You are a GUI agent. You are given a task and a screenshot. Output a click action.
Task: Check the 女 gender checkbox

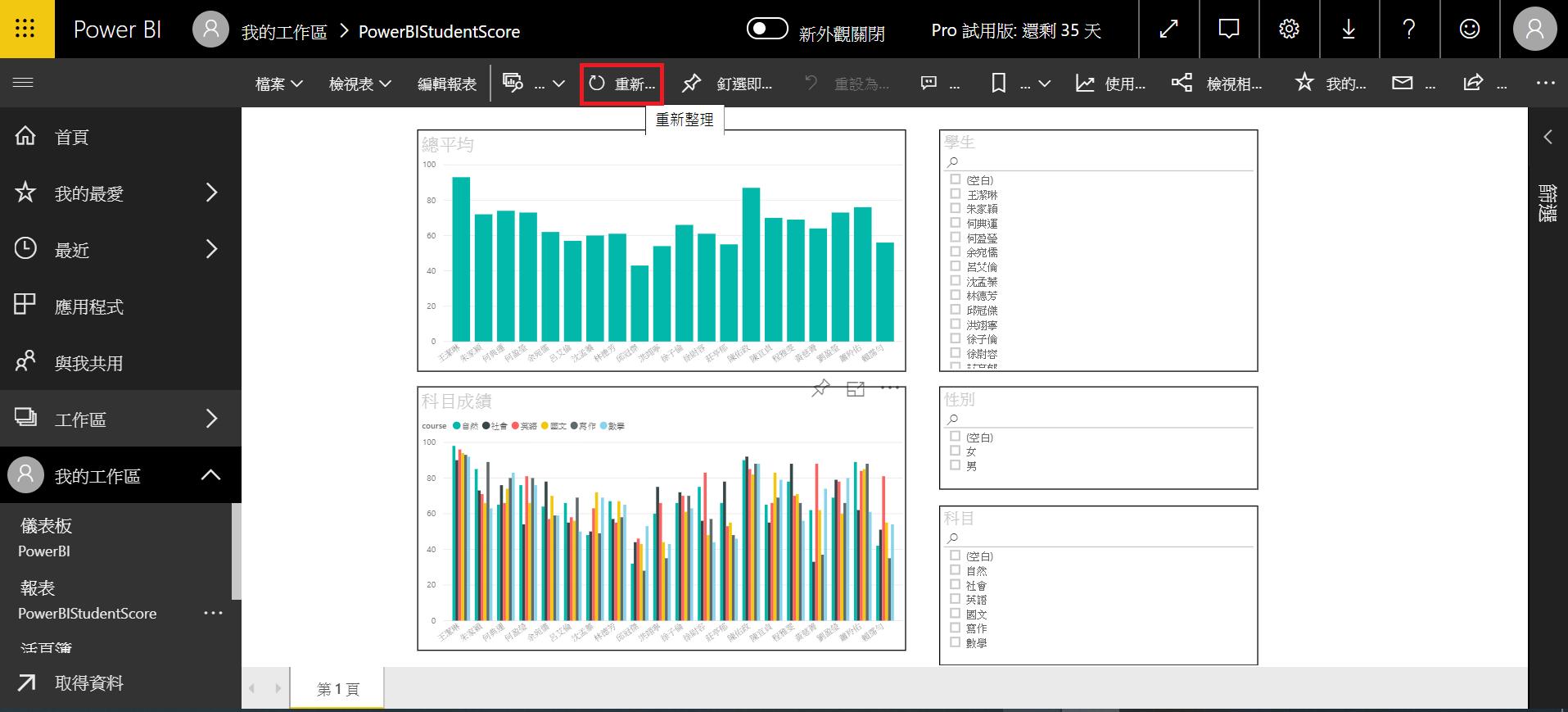[x=955, y=451]
